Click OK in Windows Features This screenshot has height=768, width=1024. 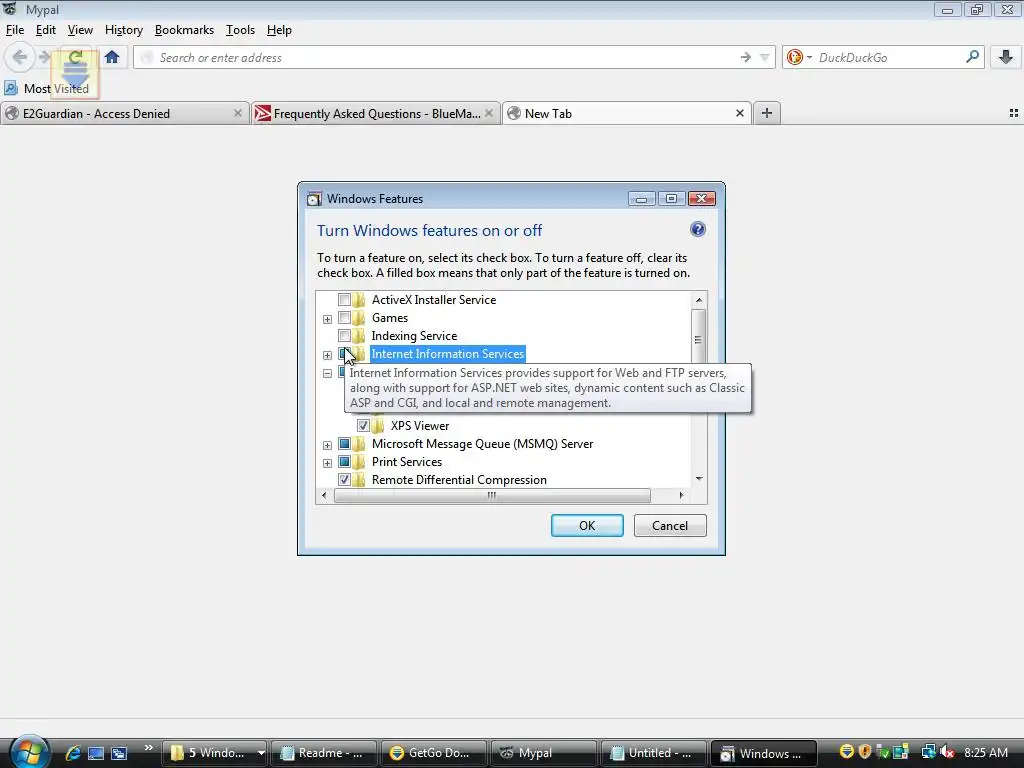coord(587,526)
